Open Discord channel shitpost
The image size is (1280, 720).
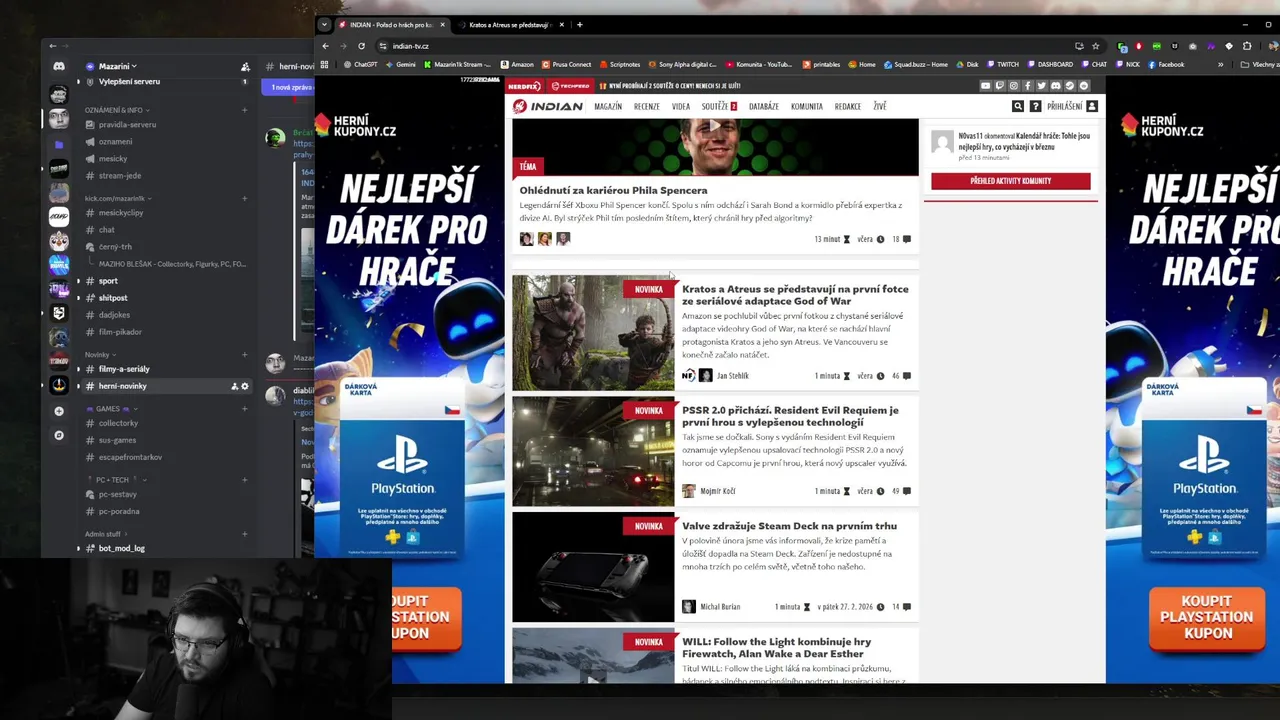(x=113, y=298)
